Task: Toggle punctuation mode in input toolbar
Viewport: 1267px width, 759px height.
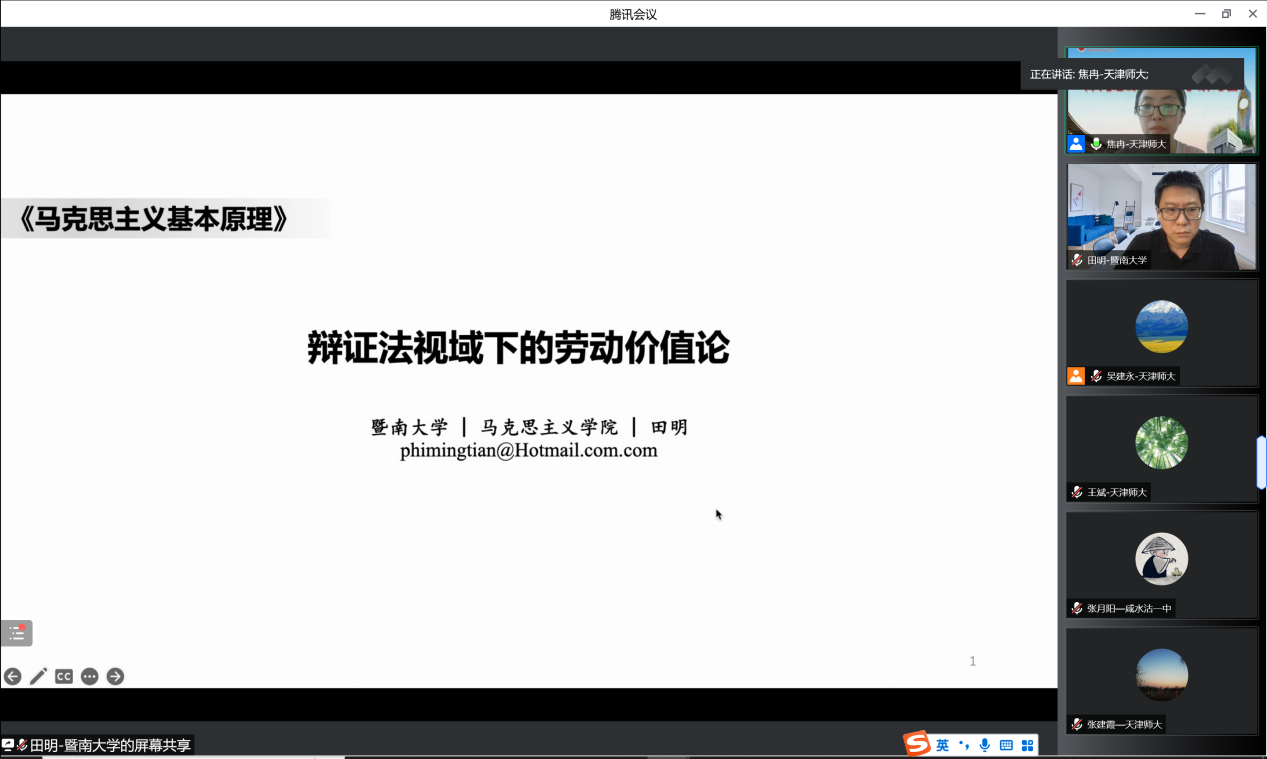Action: 964,745
